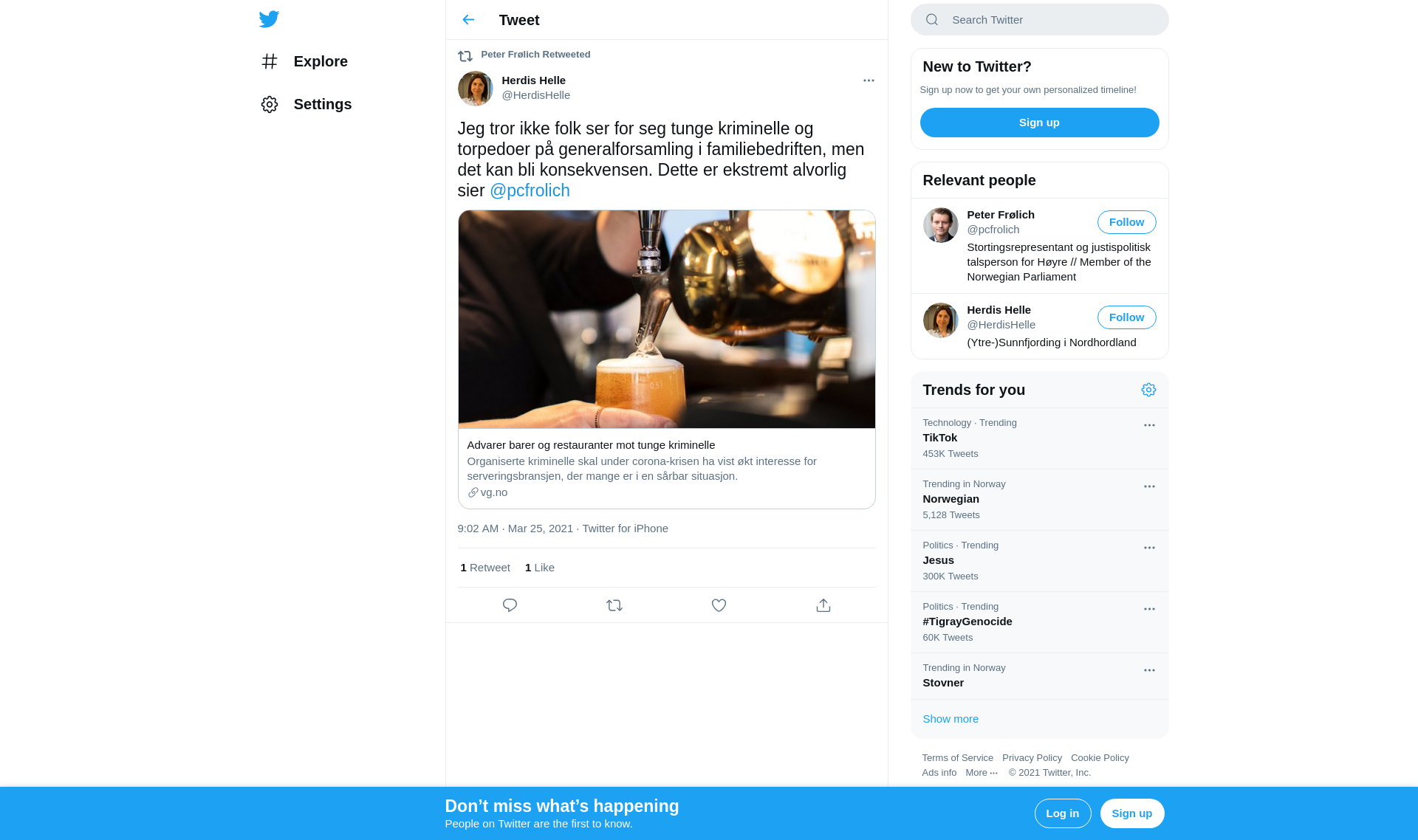Click the Explore hashtag icon

click(x=270, y=61)
